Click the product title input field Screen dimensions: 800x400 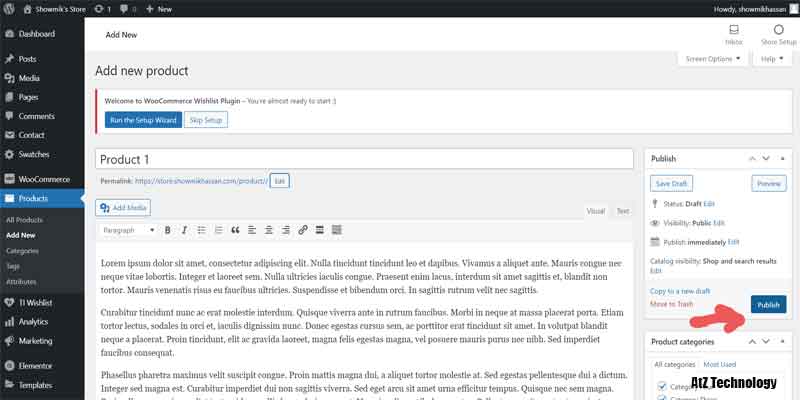click(364, 159)
